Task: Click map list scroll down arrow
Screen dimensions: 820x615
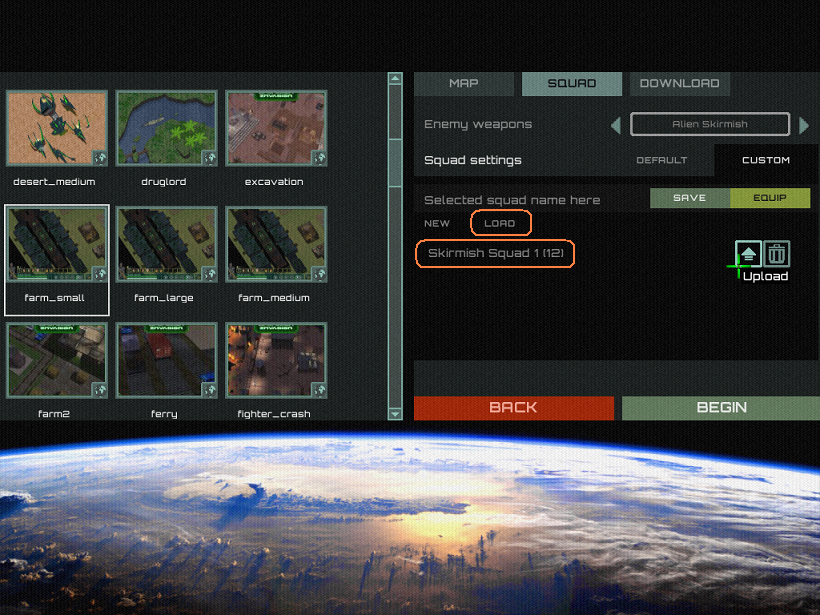Action: click(395, 414)
